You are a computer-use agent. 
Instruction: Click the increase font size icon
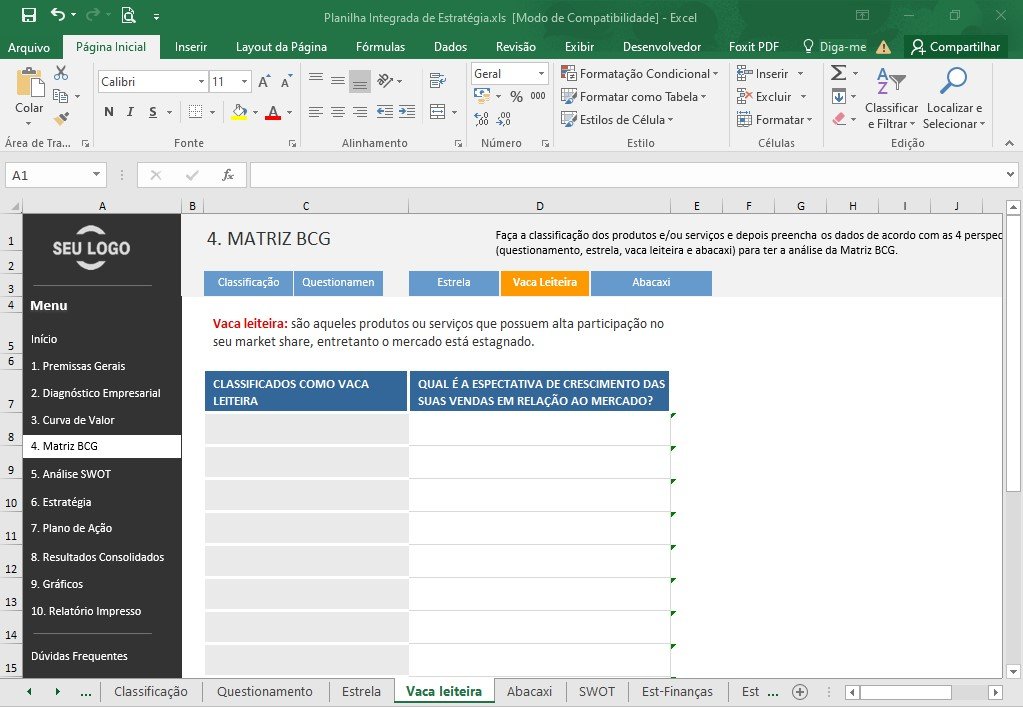tap(264, 82)
